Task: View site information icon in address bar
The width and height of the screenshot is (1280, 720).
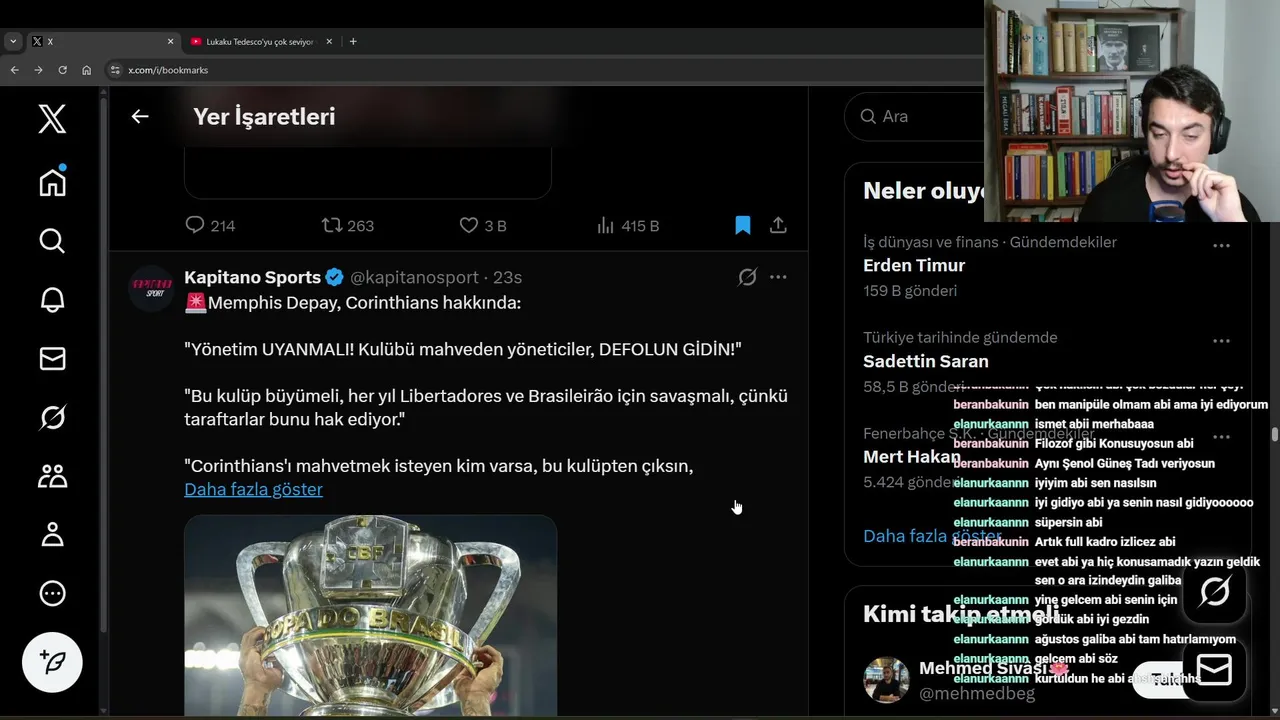Action: click(x=116, y=70)
